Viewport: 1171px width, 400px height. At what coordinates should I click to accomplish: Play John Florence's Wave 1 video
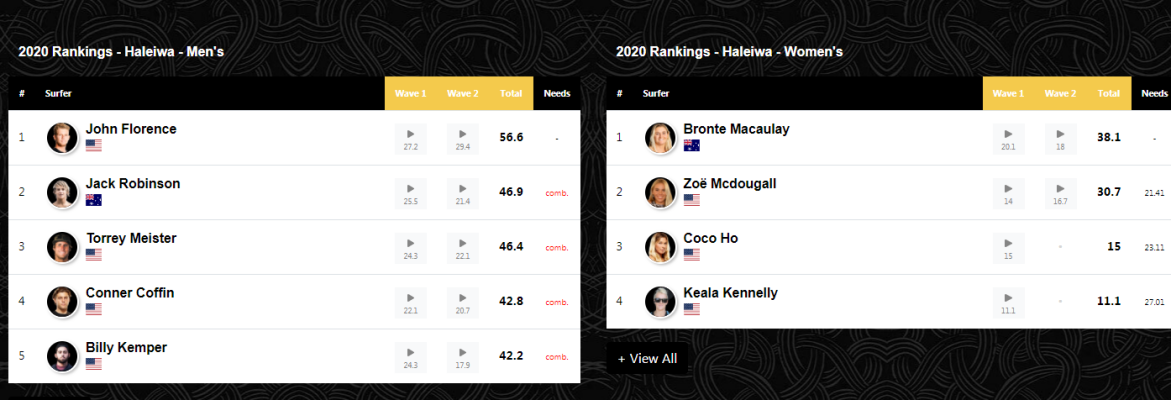tap(411, 139)
